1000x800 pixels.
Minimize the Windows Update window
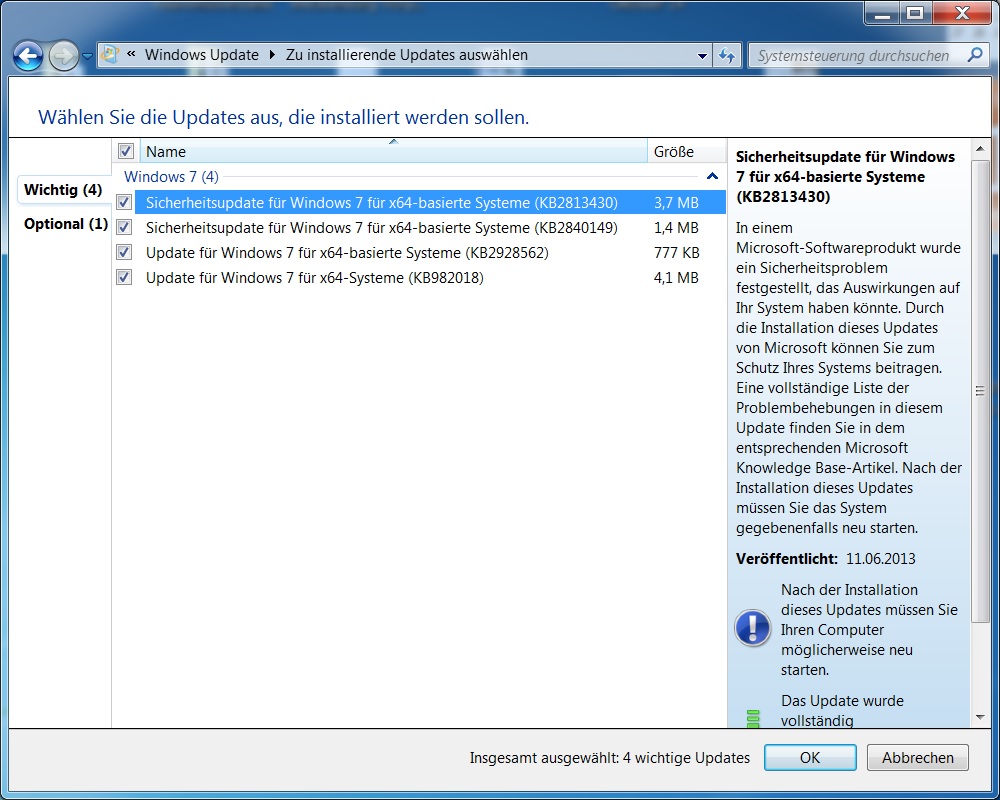[x=883, y=13]
